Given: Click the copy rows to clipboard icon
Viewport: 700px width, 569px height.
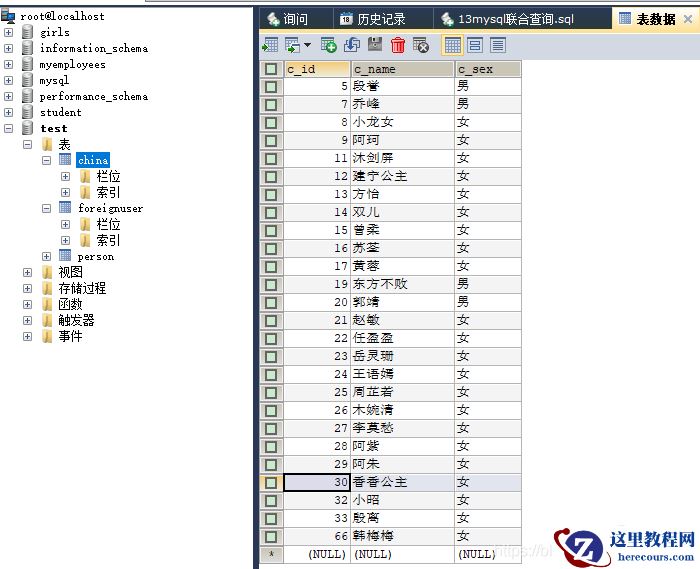Looking at the screenshot, I should pyautogui.click(x=293, y=45).
